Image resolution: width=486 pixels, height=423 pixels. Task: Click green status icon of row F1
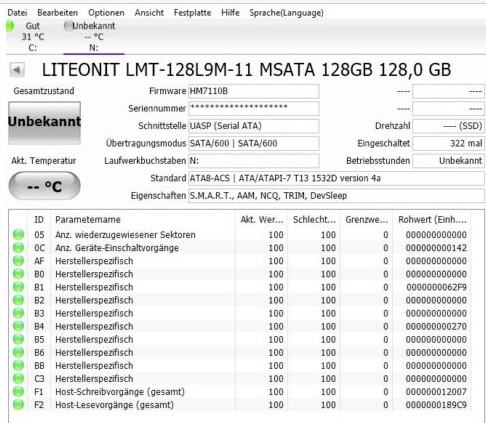pos(18,392)
